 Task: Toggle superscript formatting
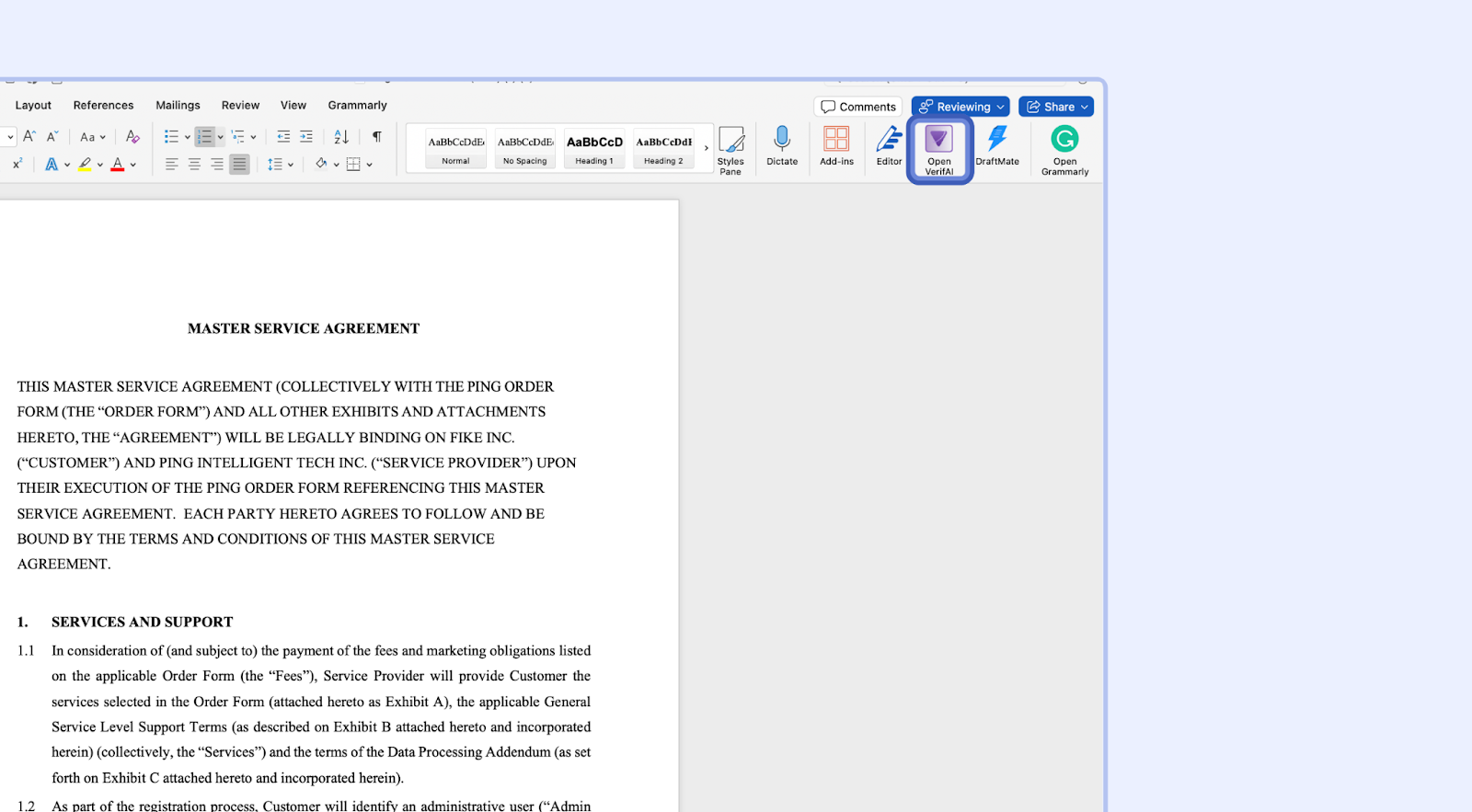pos(17,165)
